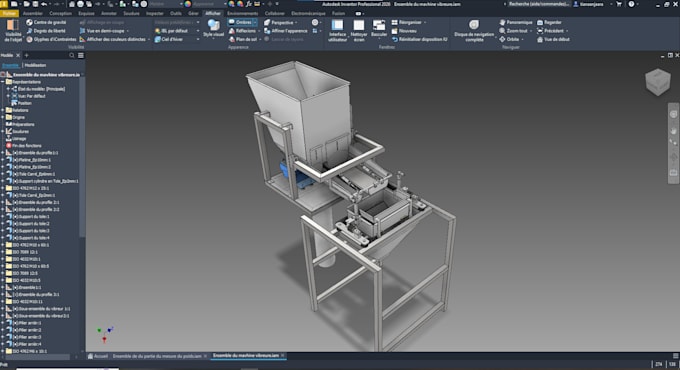The height and width of the screenshot is (370, 680).
Task: Click Vue de début home view
Action: coord(553,39)
